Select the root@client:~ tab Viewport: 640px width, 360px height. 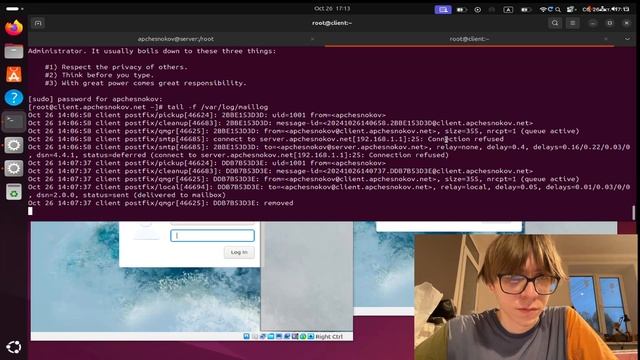click(469, 39)
